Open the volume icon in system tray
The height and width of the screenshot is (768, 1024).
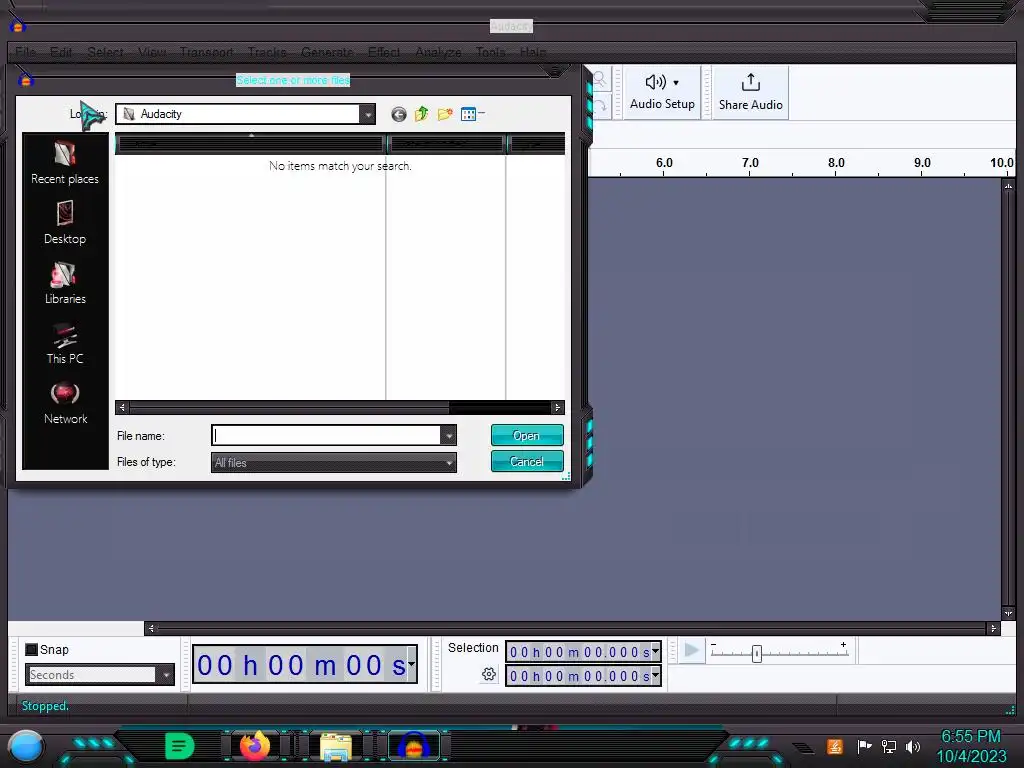click(913, 746)
